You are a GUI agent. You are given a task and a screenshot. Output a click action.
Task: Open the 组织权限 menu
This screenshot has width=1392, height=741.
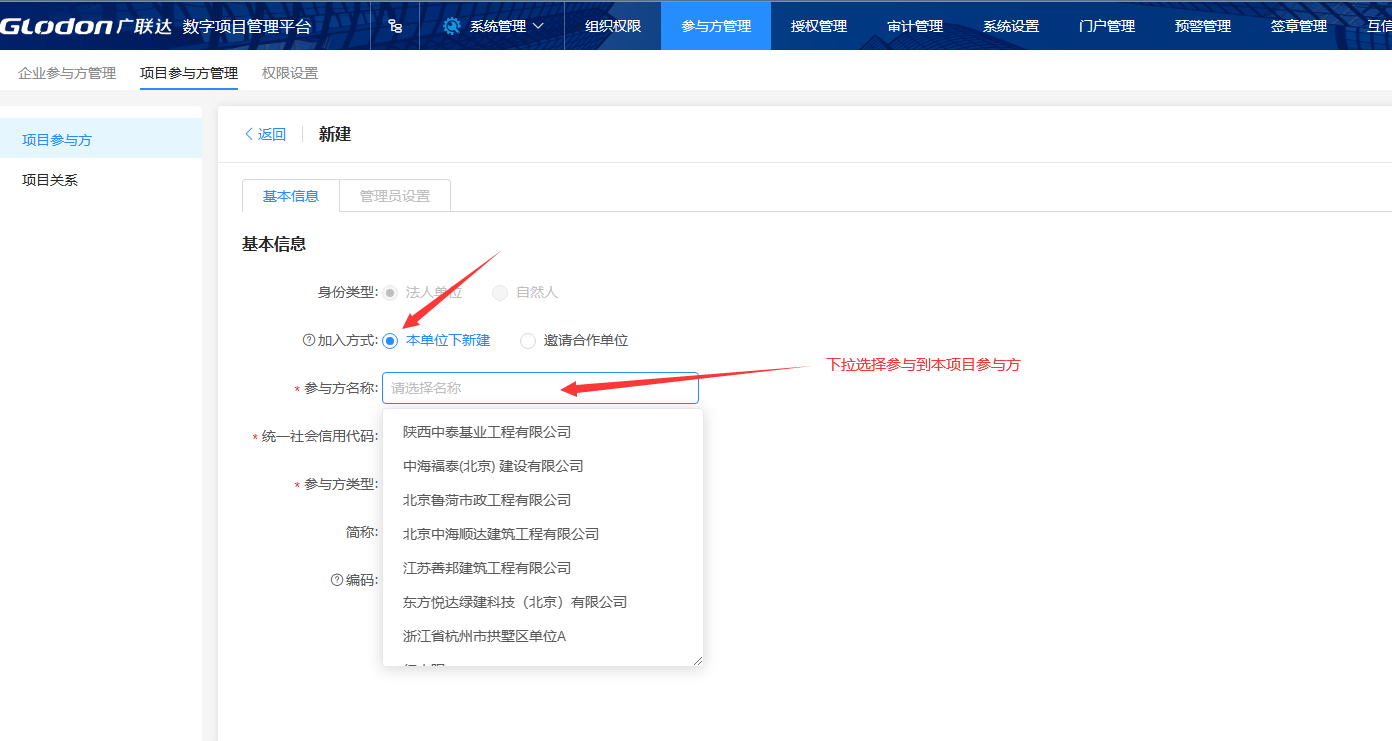613,26
